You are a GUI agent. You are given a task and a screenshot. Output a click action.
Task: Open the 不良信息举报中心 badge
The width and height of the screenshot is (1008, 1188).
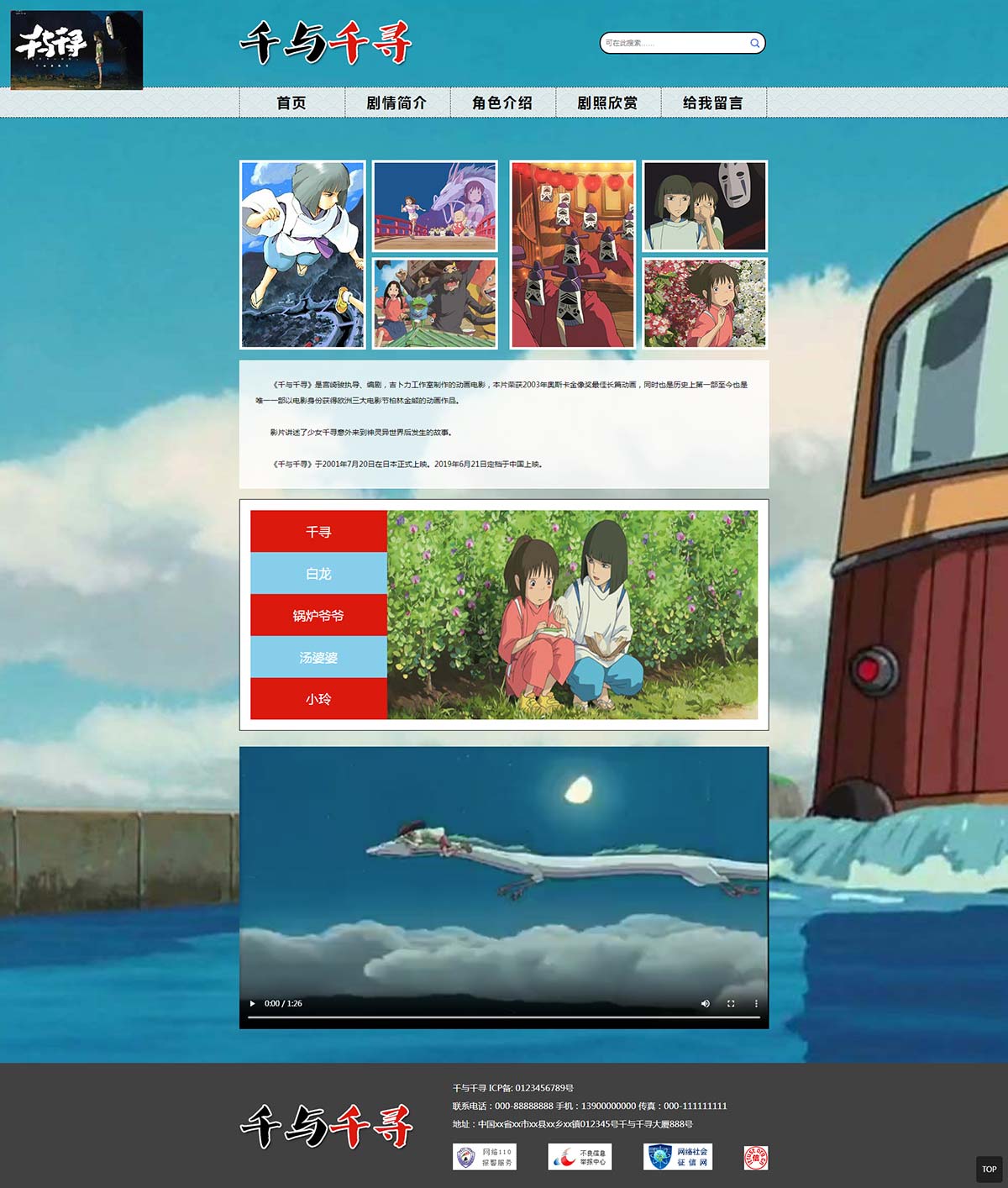pos(580,1157)
